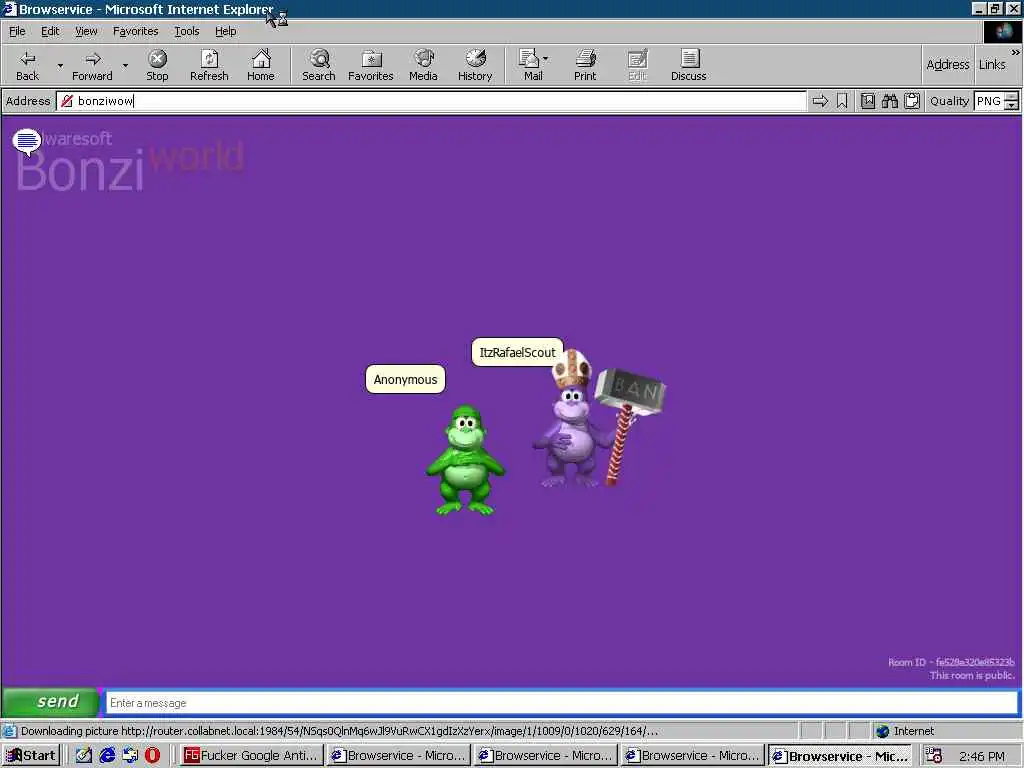1024x768 pixels.
Task: Go back with the Back button
Action: 27,65
